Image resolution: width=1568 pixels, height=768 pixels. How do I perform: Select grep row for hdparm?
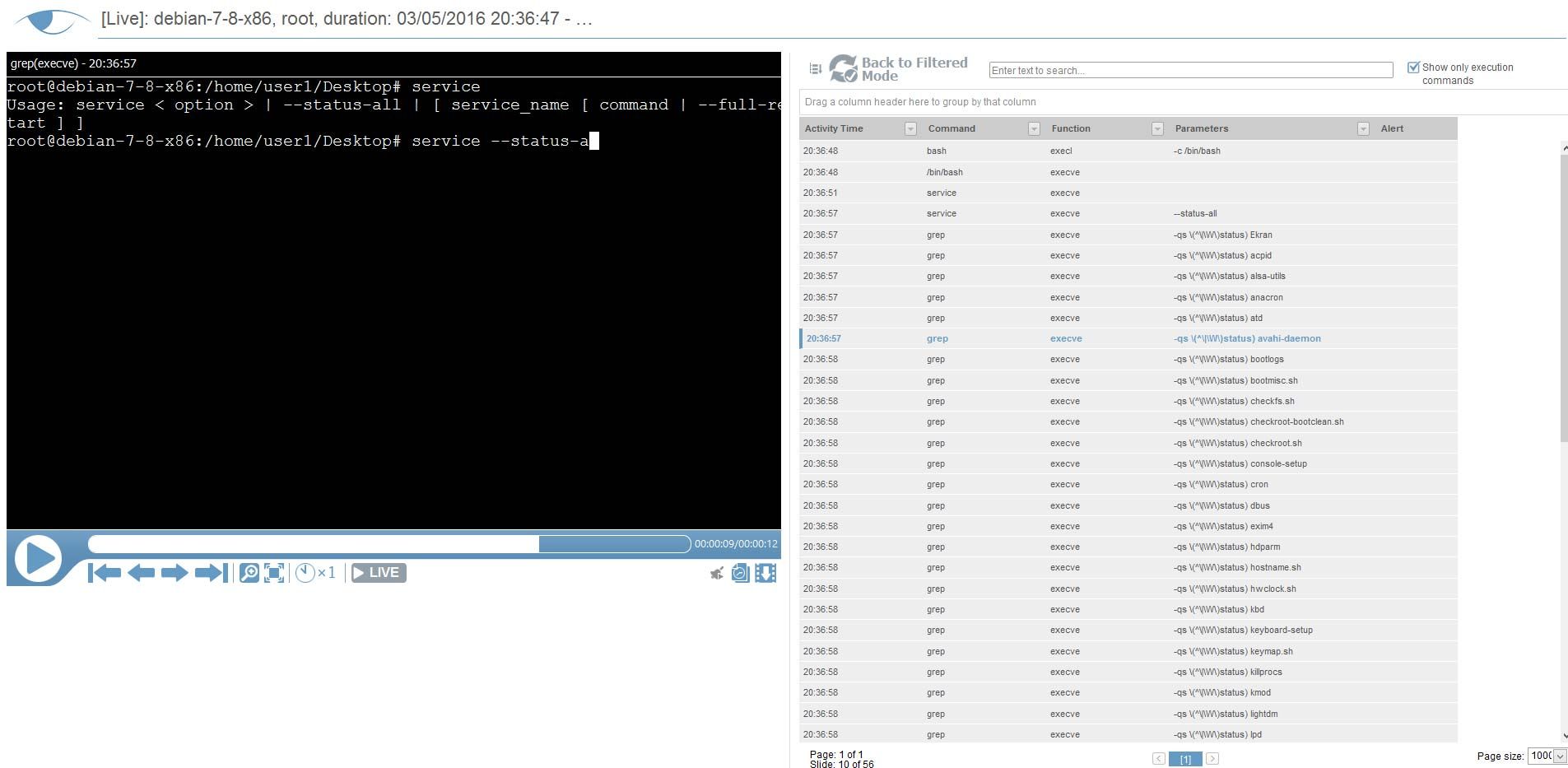tap(1128, 547)
